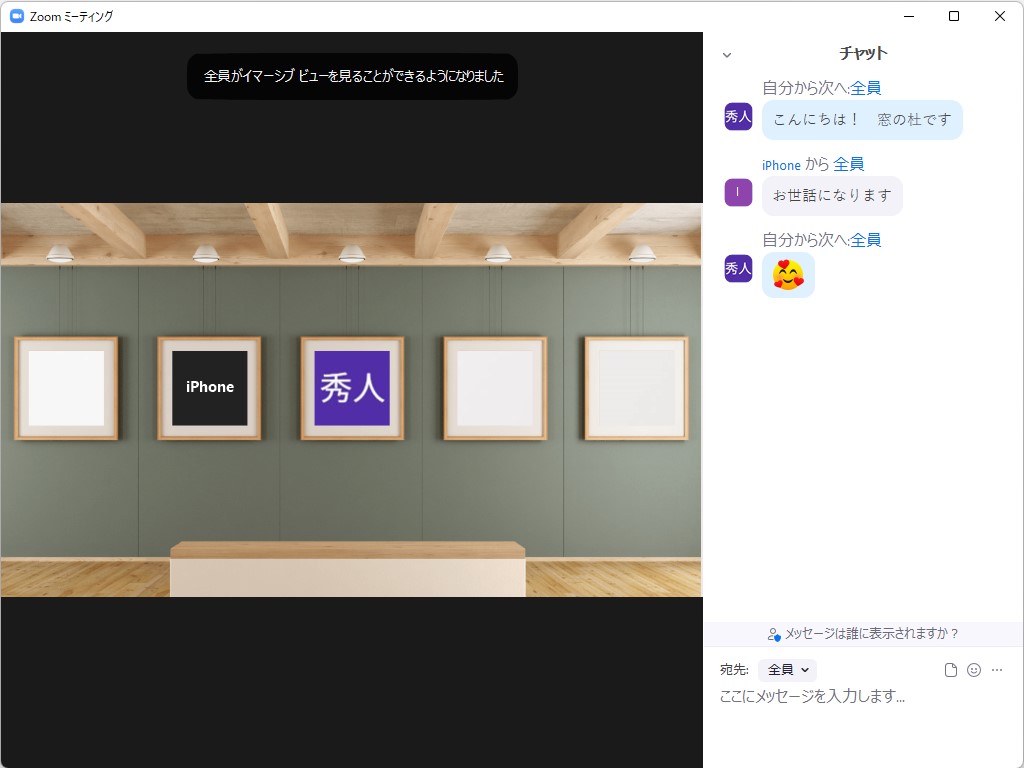Image resolution: width=1024 pixels, height=768 pixels.
Task: Open the 宛先 recipient dropdown showing 全員
Action: pyautogui.click(x=787, y=670)
